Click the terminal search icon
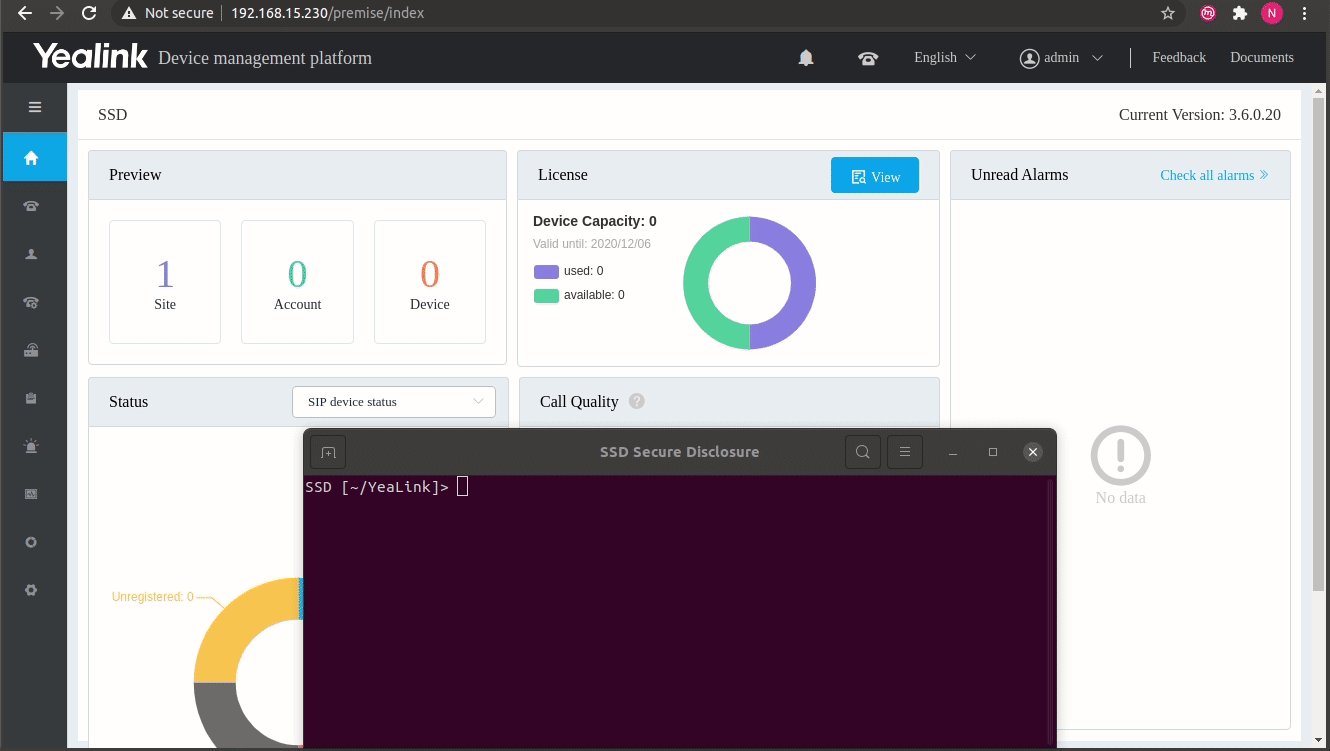The height and width of the screenshot is (751, 1330). 862,452
